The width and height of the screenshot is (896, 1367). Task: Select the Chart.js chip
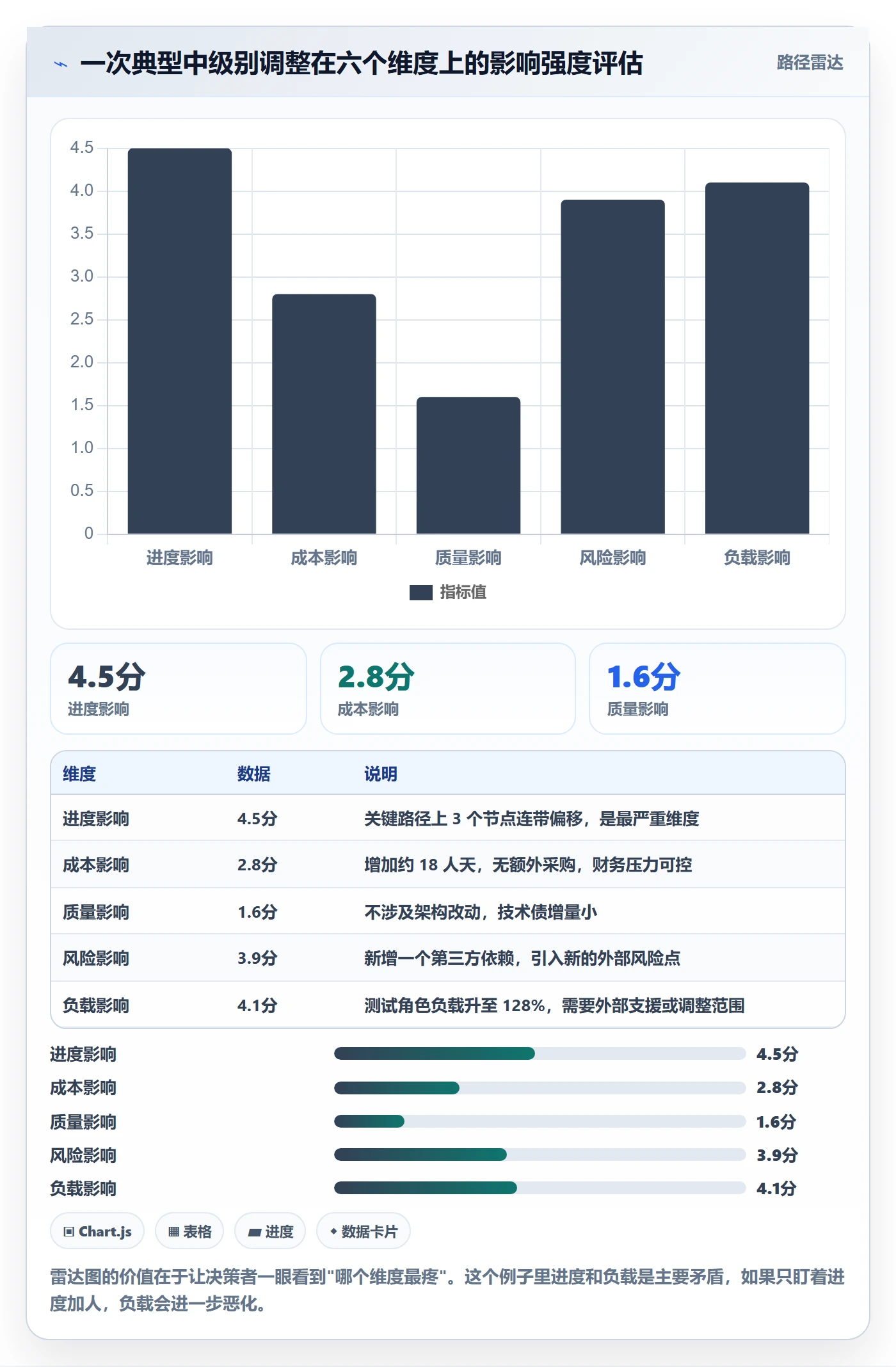click(97, 1231)
